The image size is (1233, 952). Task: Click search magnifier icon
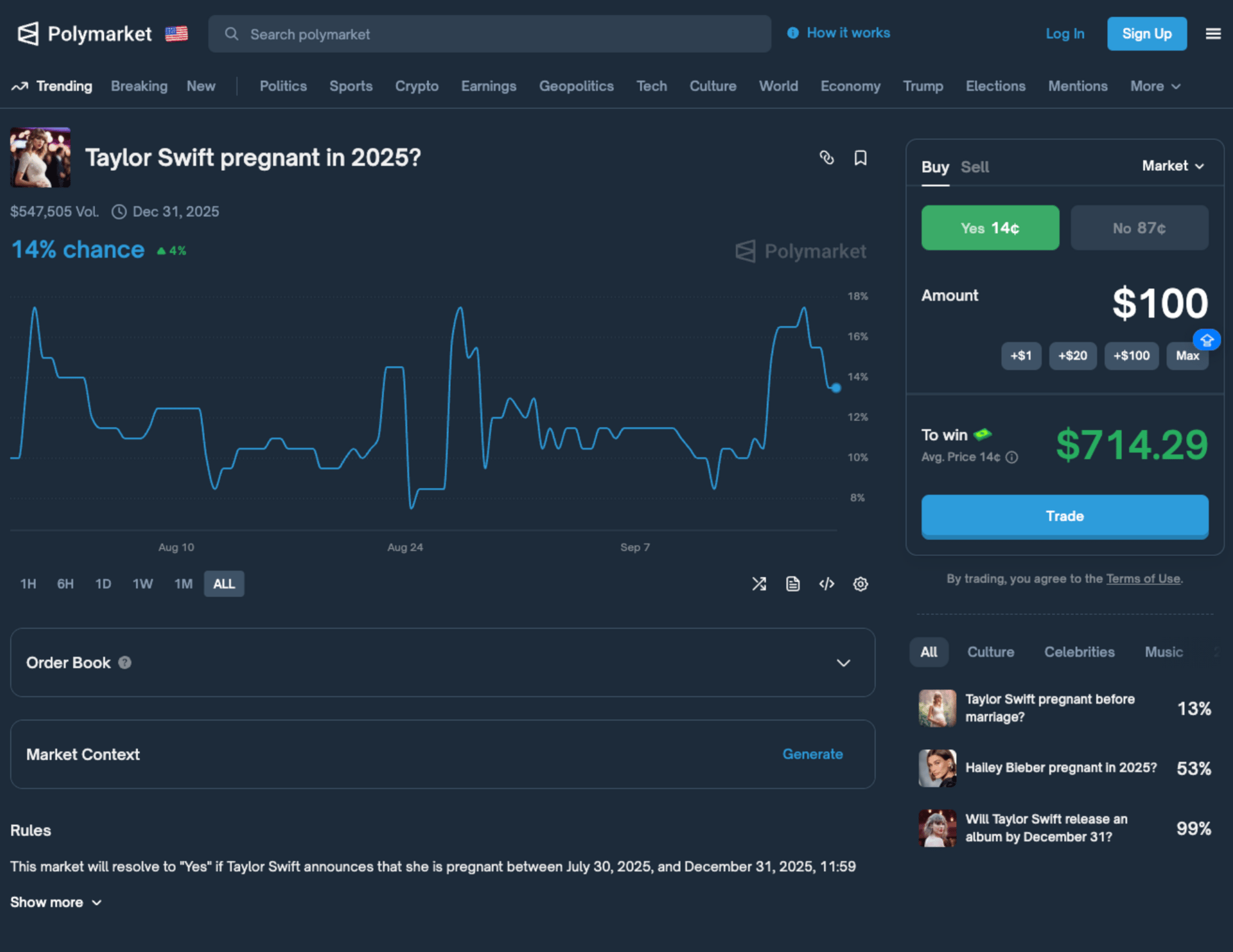click(232, 34)
